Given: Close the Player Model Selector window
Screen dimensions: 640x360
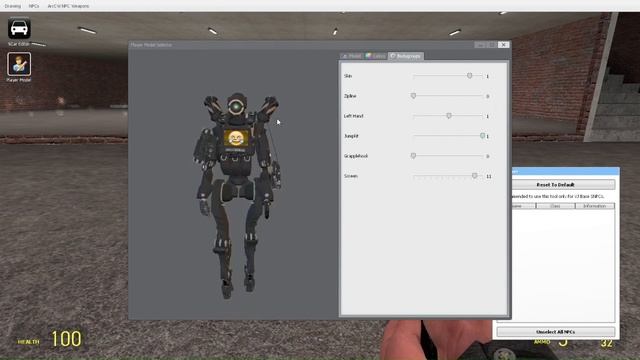Looking at the screenshot, I should [503, 45].
